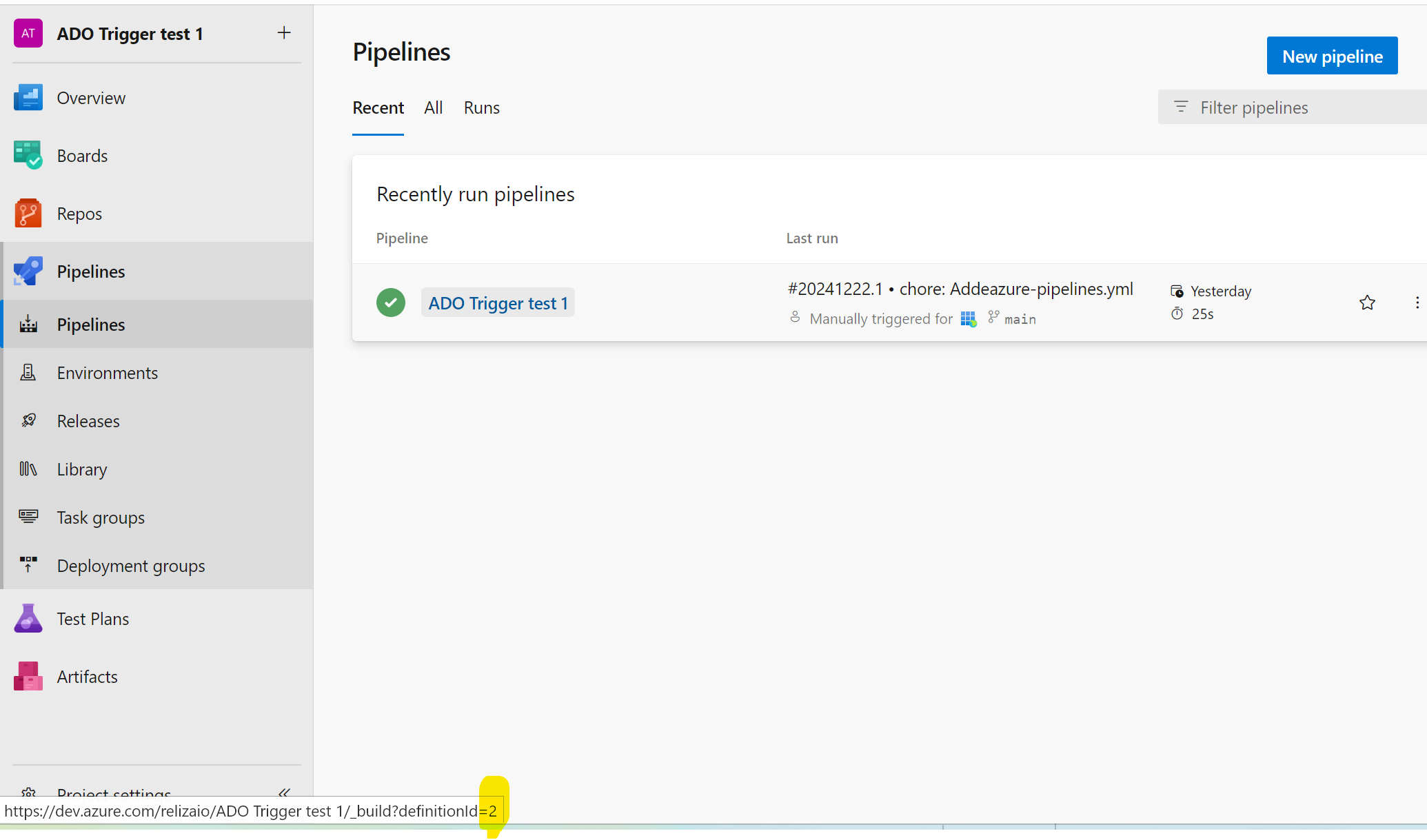Collapse the sidebar with double-chevron icon
Viewport: 1427px width, 840px height.
click(284, 792)
